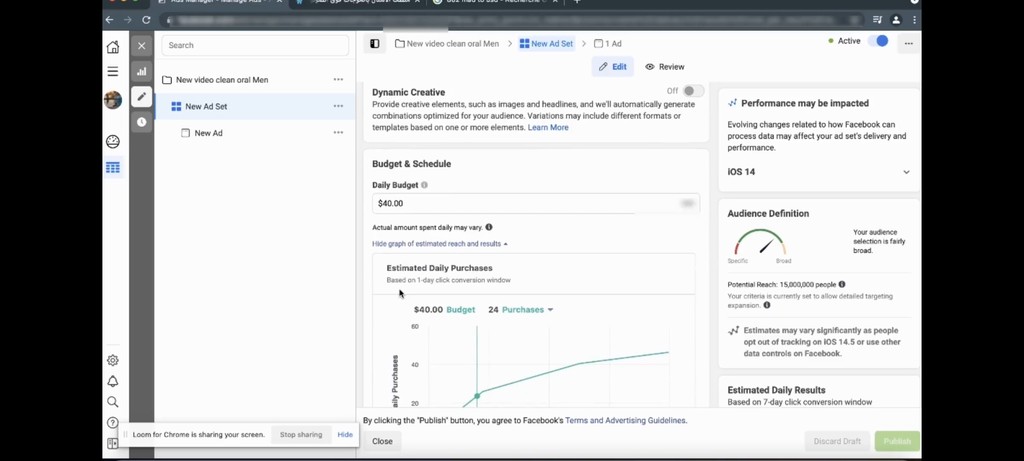The width and height of the screenshot is (1024, 461).
Task: Open the browser profile icon
Action: pyautogui.click(x=896, y=20)
